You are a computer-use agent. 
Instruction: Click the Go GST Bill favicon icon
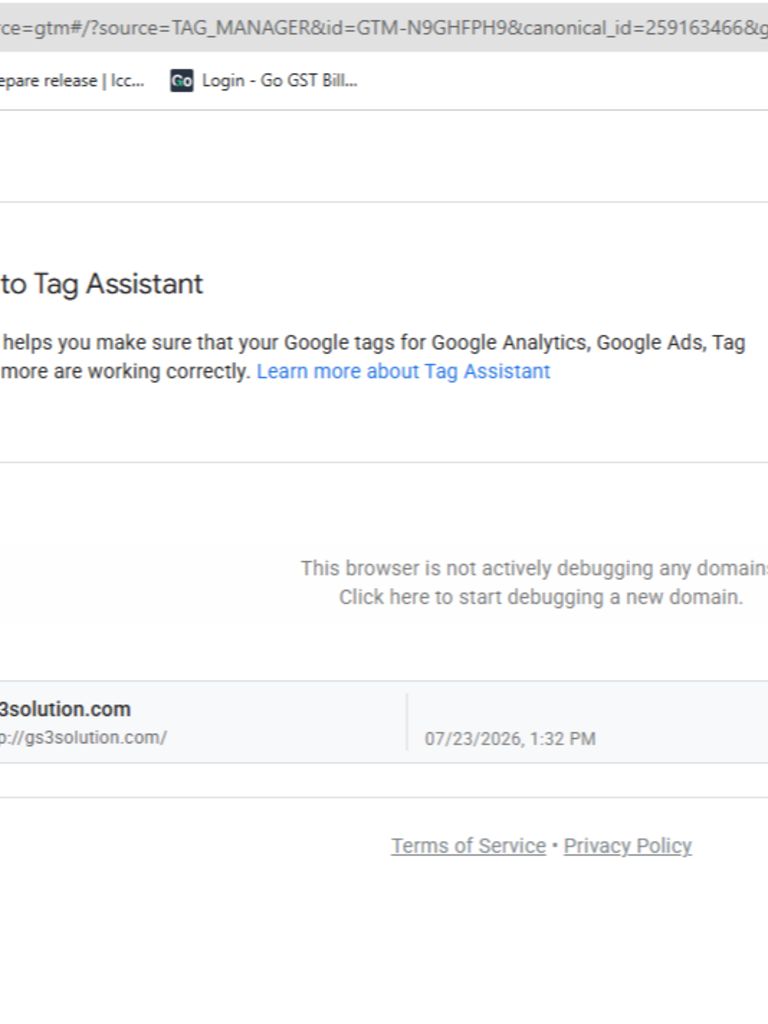[x=182, y=81]
